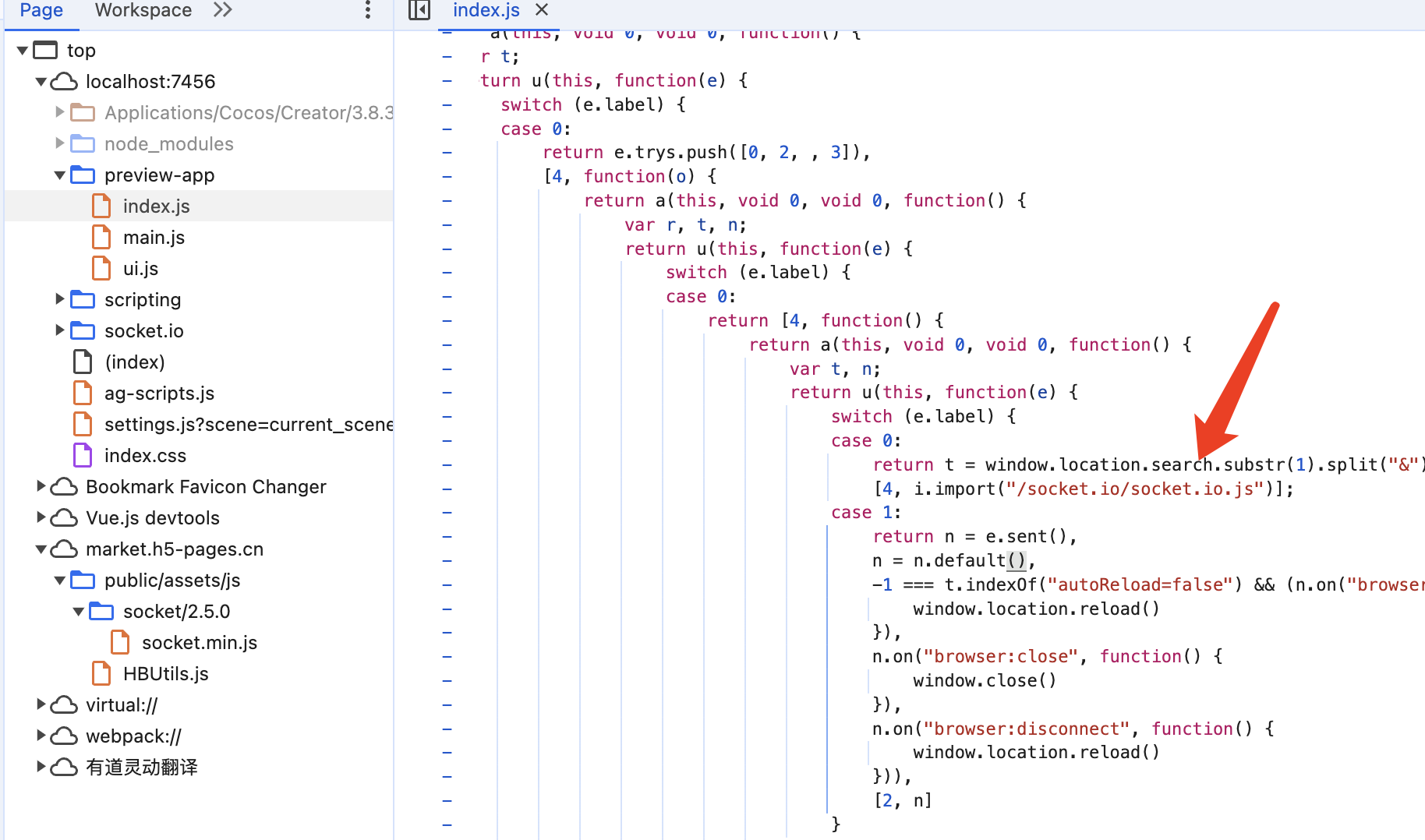1425x840 pixels.
Task: Hide the navigator sidebar pane
Action: 419,10
